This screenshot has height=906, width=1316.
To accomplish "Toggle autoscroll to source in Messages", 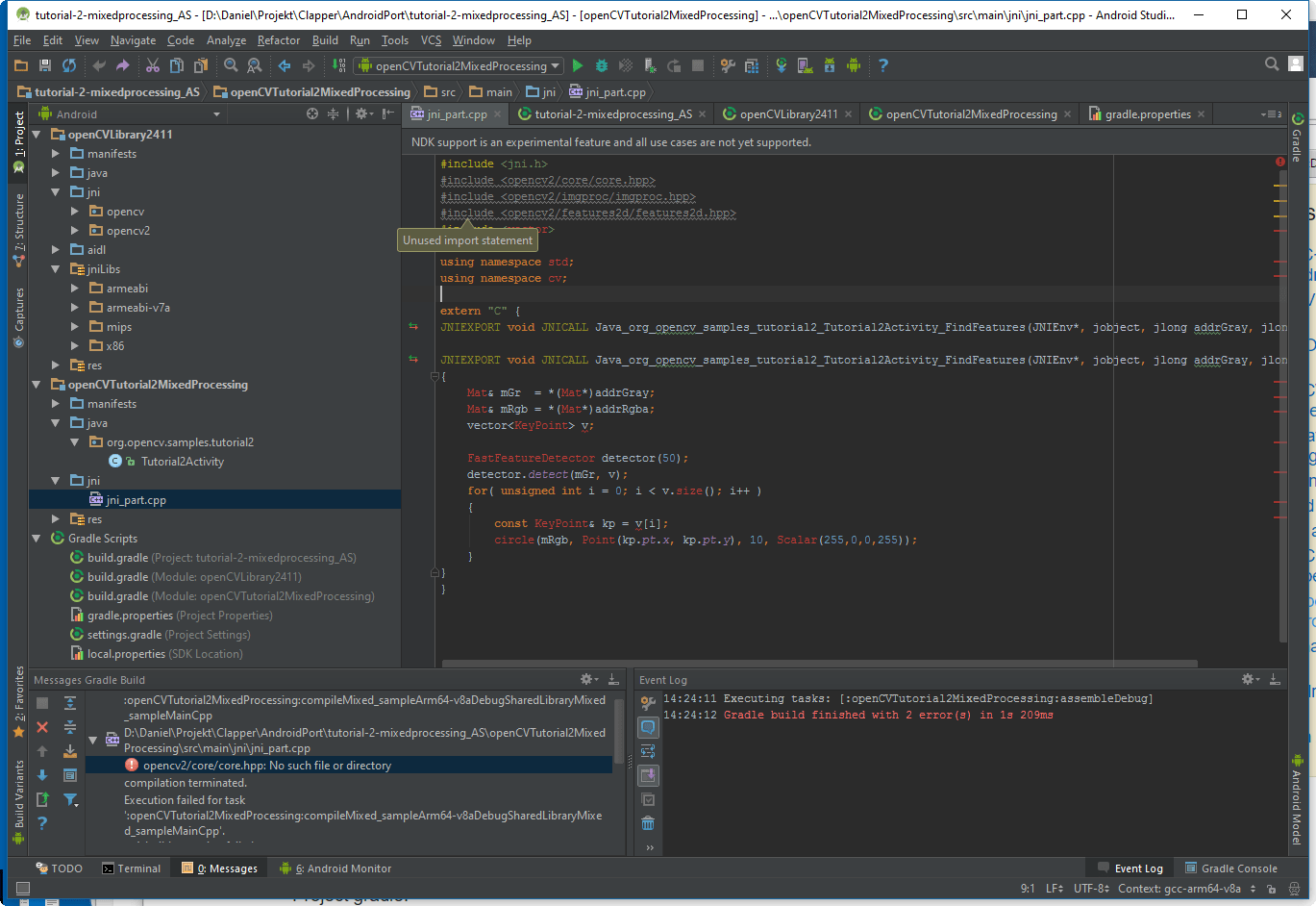I will pyautogui.click(x=70, y=751).
